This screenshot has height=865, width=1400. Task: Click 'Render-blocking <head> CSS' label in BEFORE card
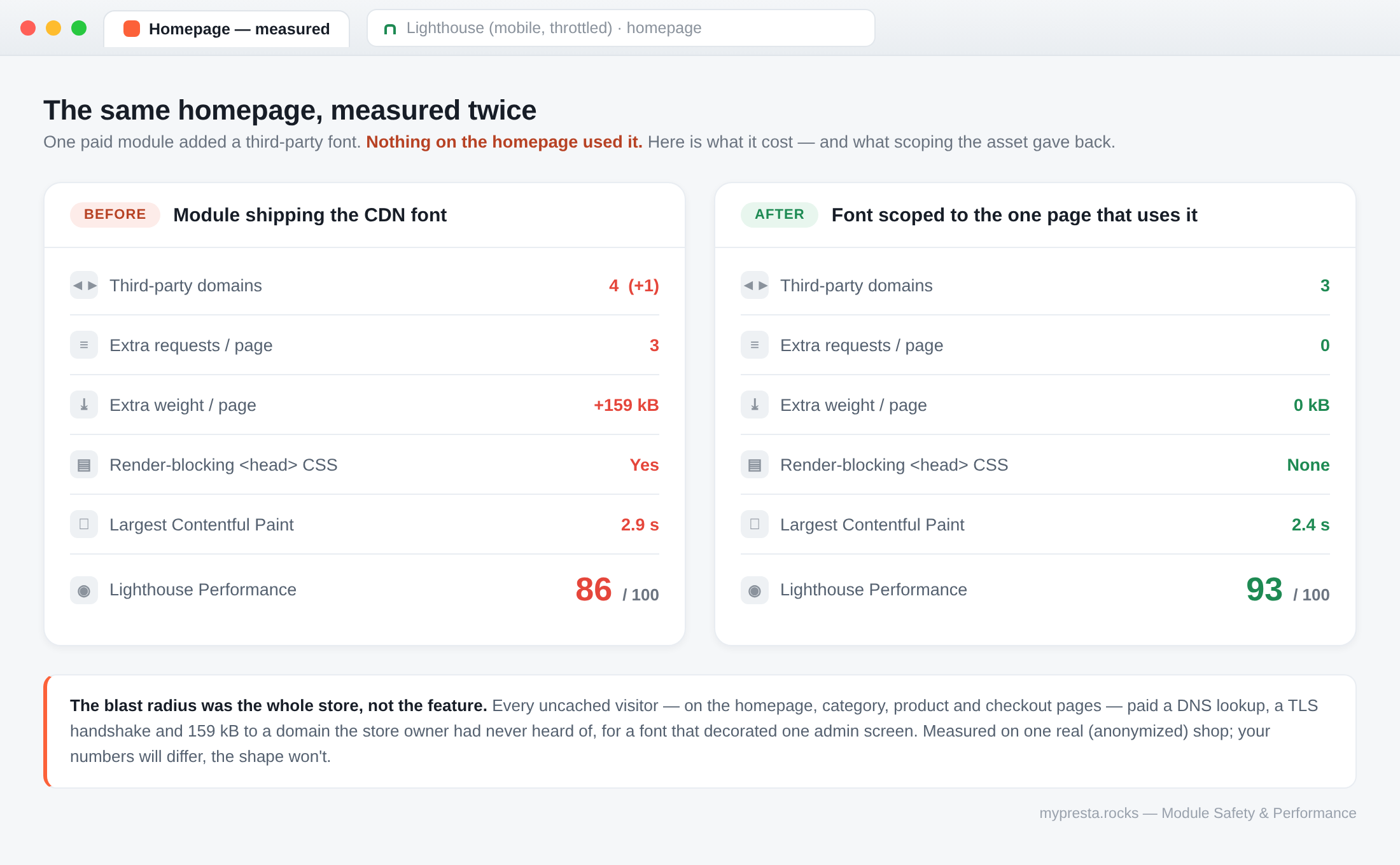click(x=223, y=465)
